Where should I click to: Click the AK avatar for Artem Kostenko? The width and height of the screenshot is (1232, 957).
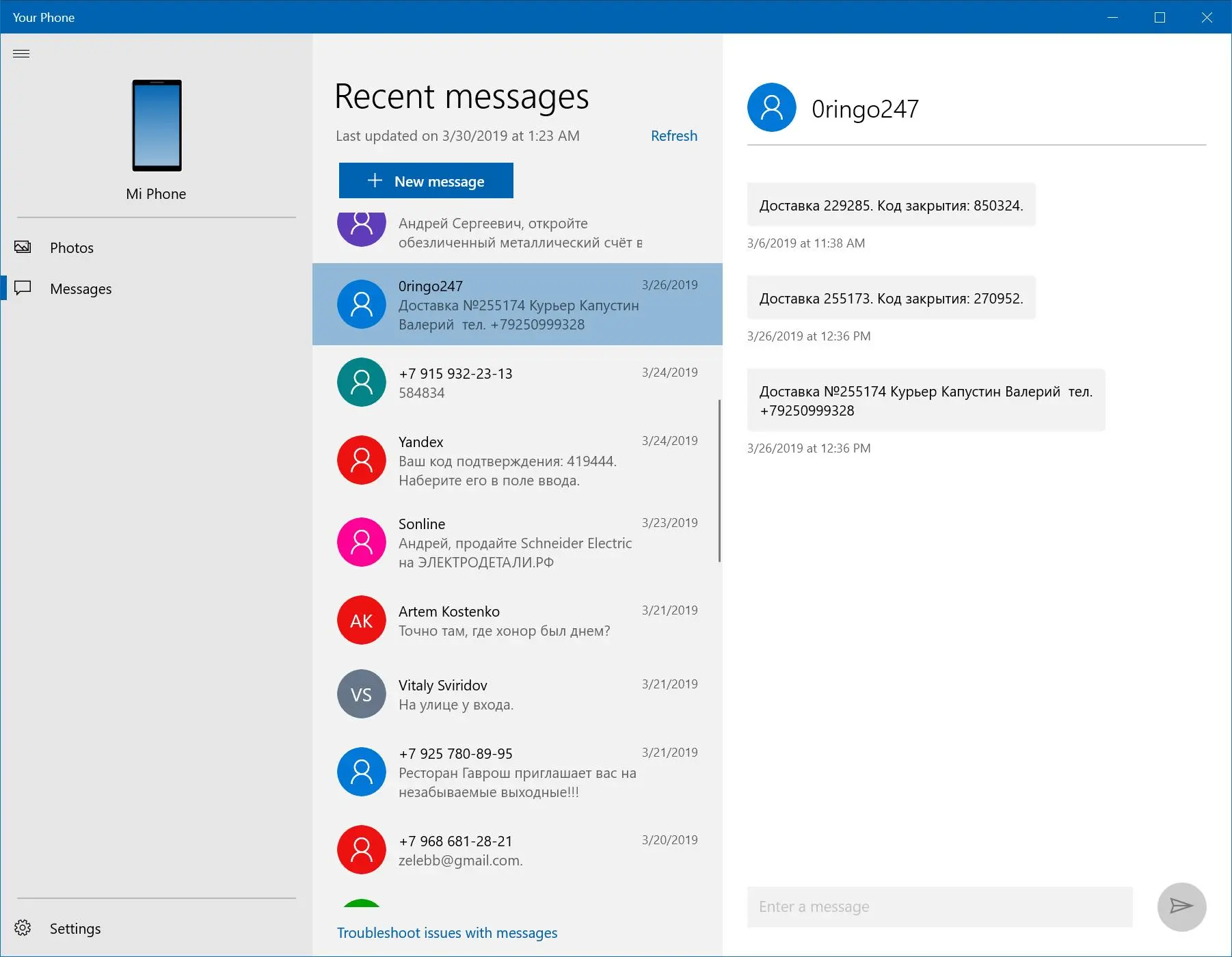(362, 620)
